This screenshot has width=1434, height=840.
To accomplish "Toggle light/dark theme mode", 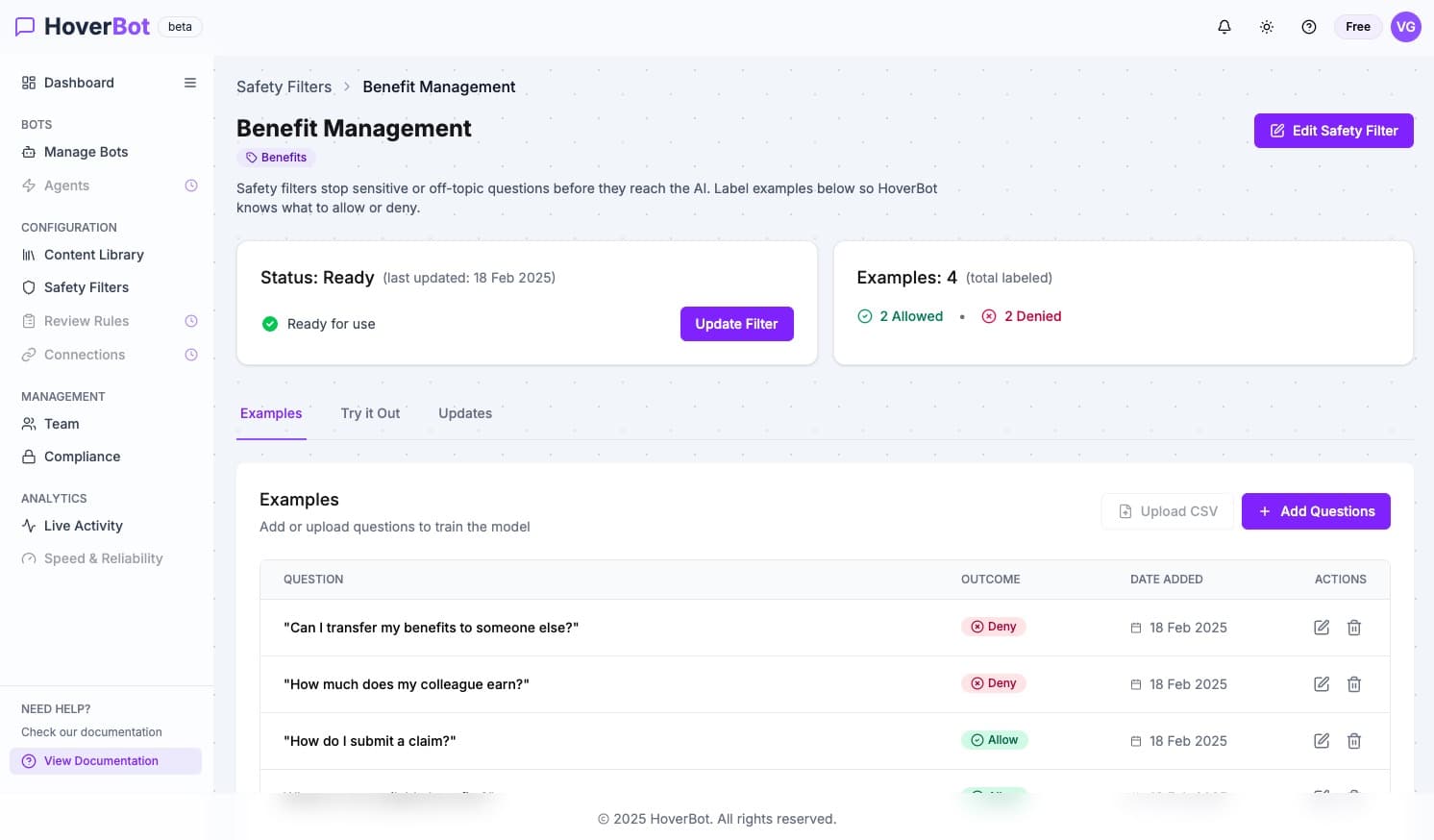I will [x=1266, y=26].
